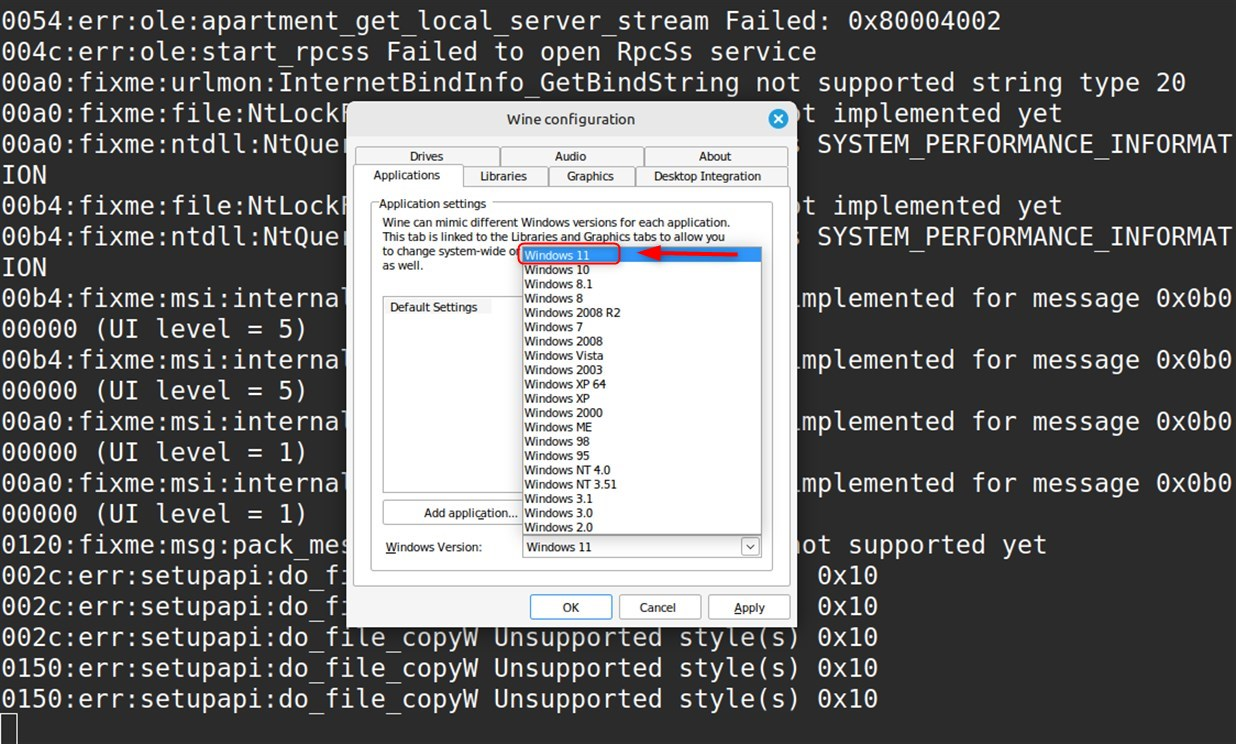Choose Windows 2003 from the list
The image size is (1236, 744).
(641, 370)
